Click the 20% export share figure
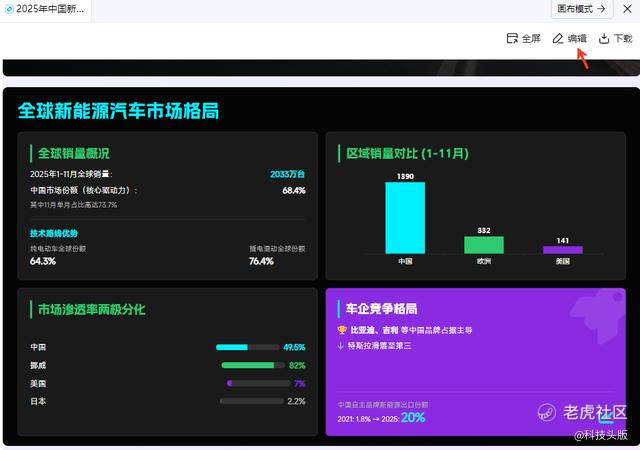The width and height of the screenshot is (640, 450). point(413,417)
